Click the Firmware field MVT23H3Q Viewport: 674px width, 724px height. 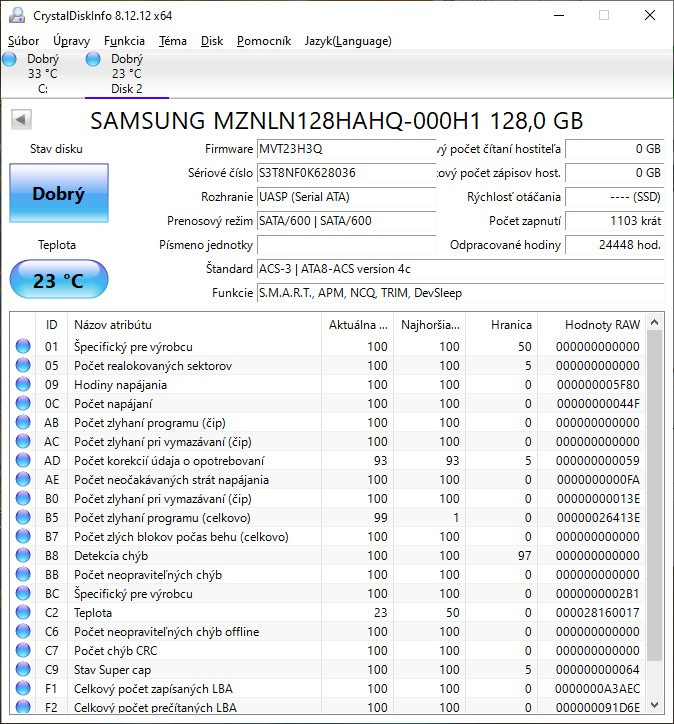point(346,149)
